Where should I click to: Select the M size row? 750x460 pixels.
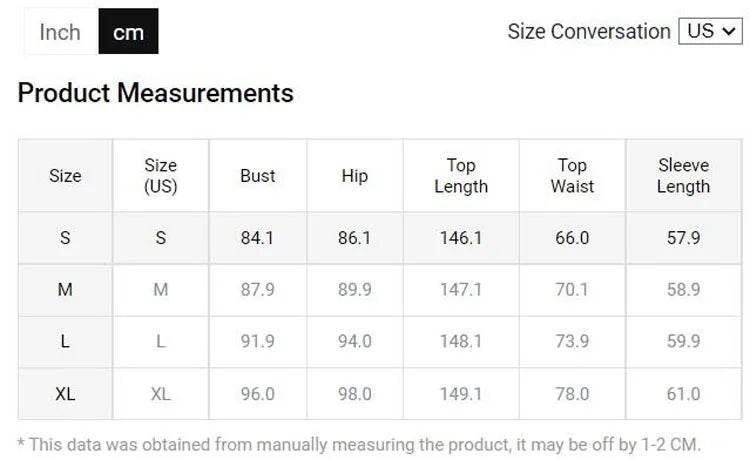coord(65,290)
